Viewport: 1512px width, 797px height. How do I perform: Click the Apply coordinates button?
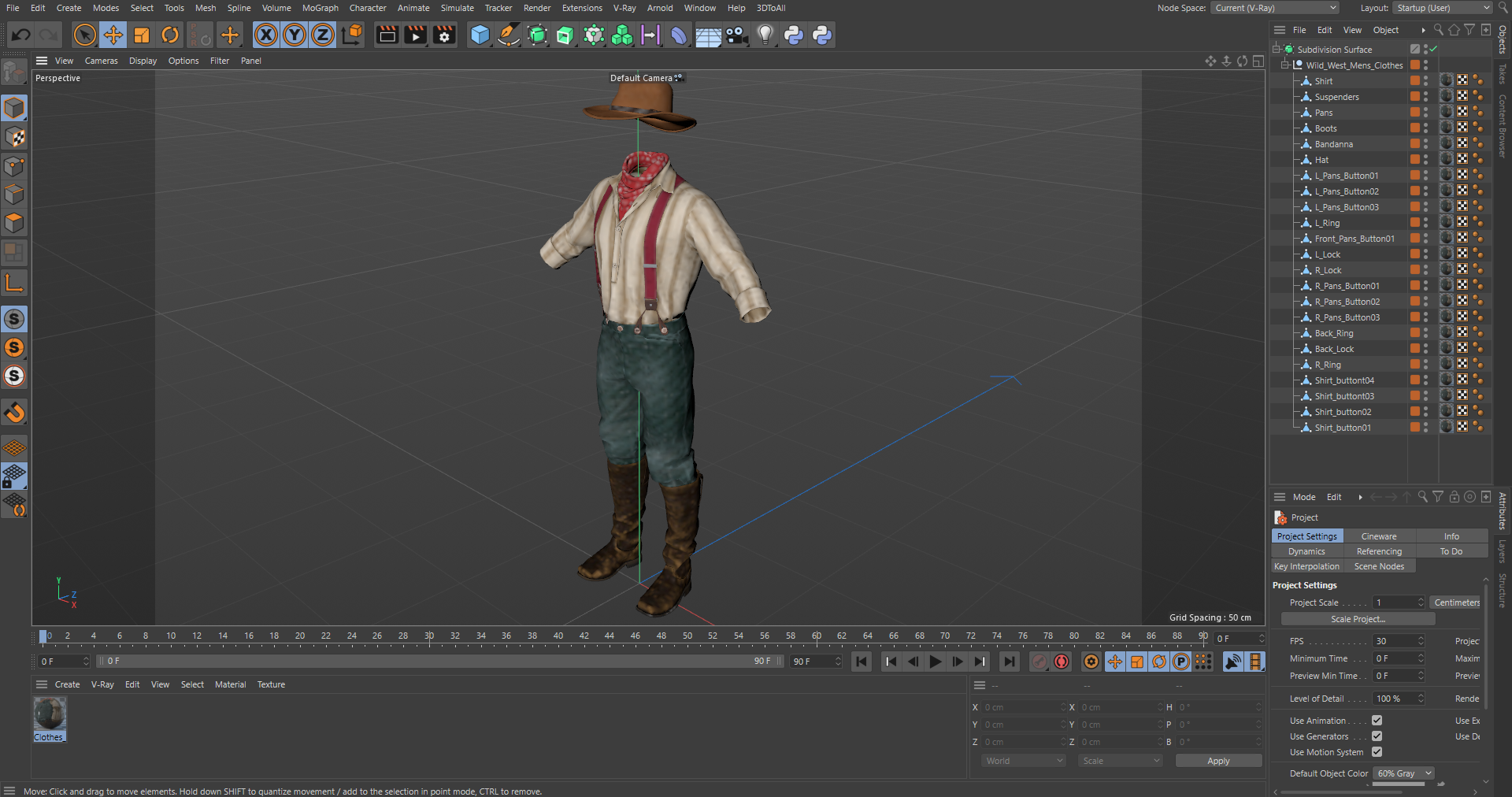[x=1218, y=761]
